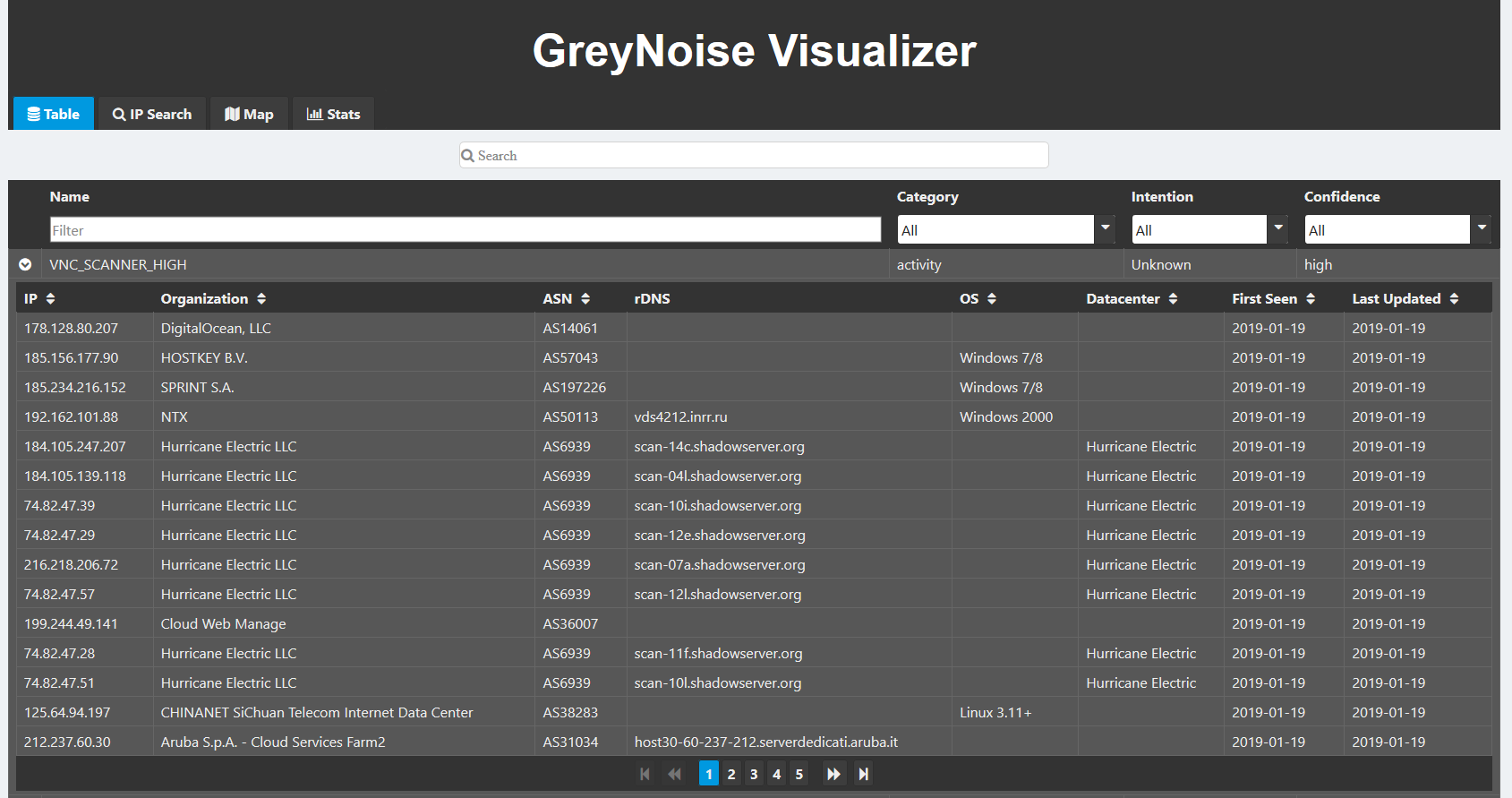Image resolution: width=1512 pixels, height=798 pixels.
Task: Go to page 5
Action: tap(799, 774)
